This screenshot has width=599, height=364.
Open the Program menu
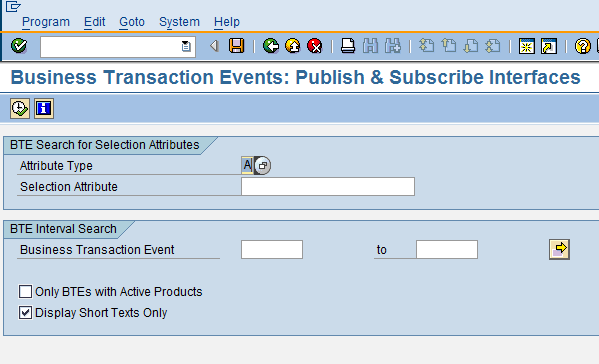[x=46, y=22]
